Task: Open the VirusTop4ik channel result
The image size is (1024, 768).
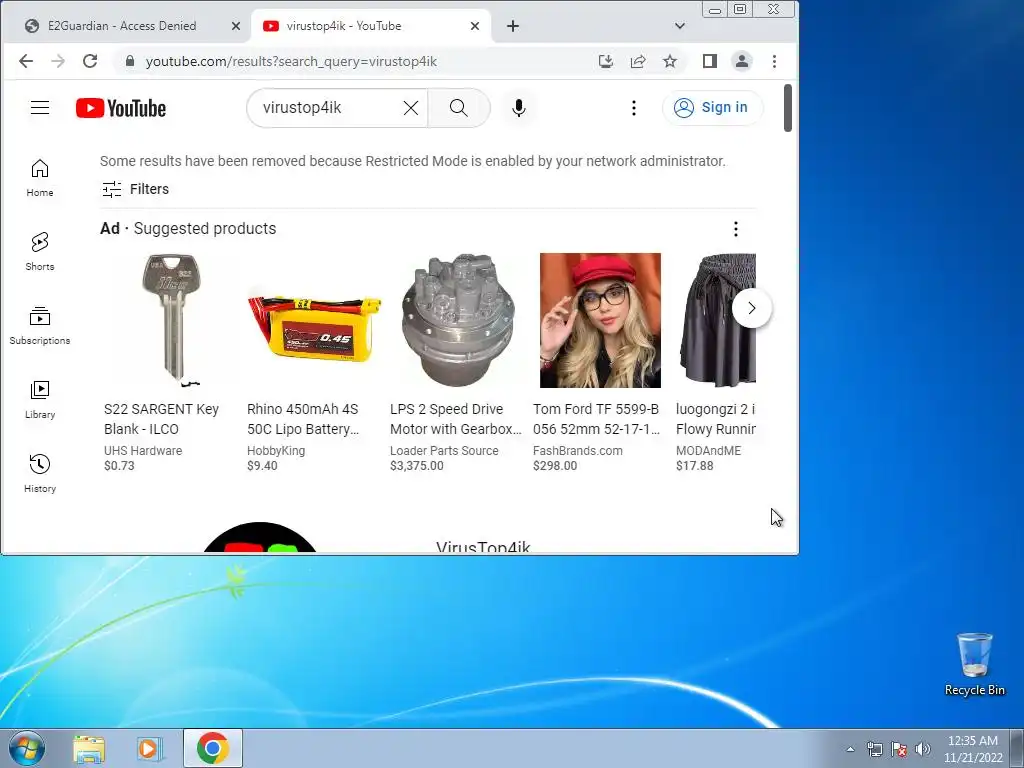Action: click(x=483, y=546)
